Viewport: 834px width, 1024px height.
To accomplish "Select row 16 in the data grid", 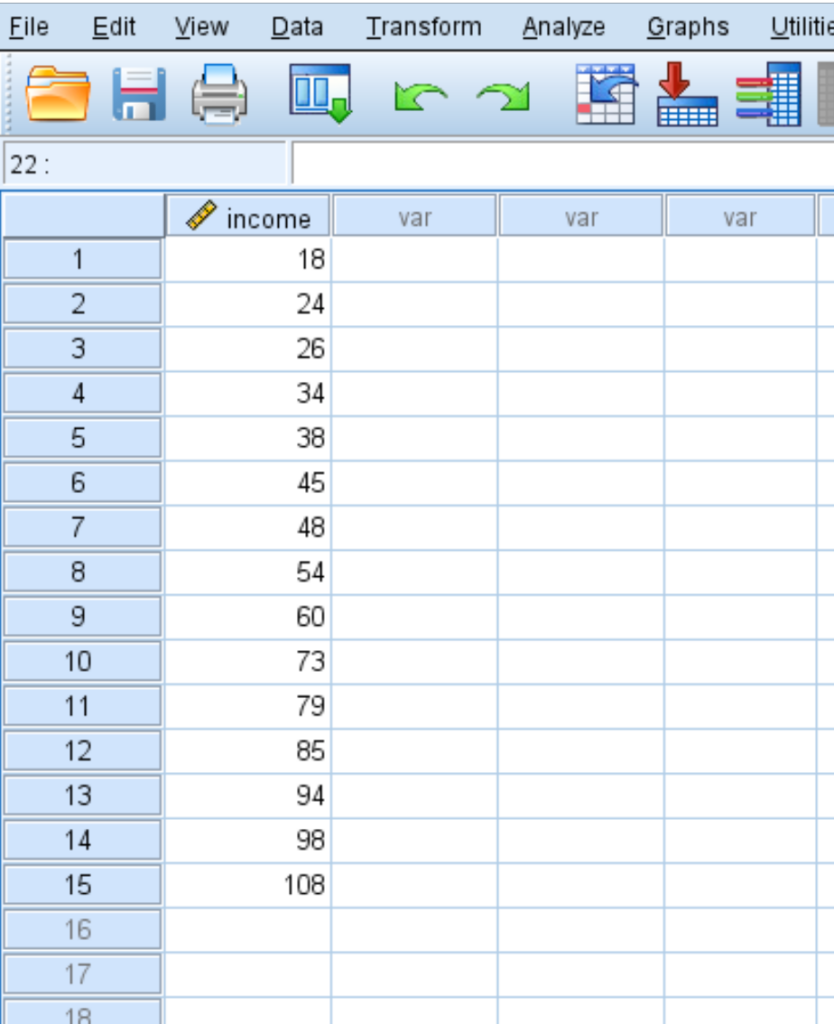I will 81,928.
